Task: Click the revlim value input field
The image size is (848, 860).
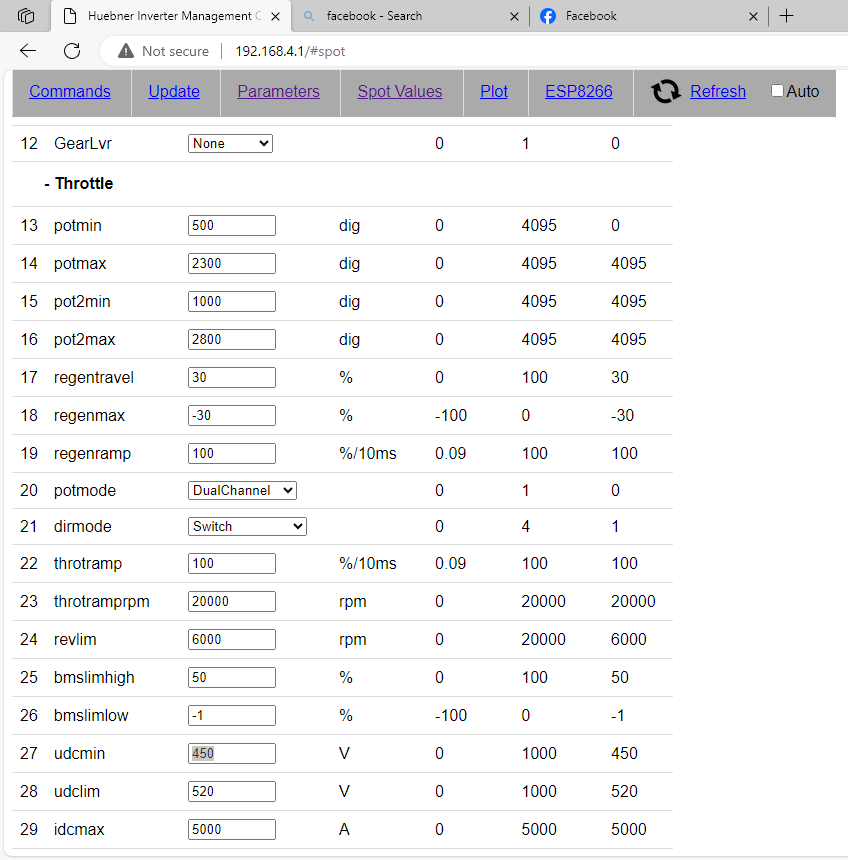Action: (x=232, y=640)
